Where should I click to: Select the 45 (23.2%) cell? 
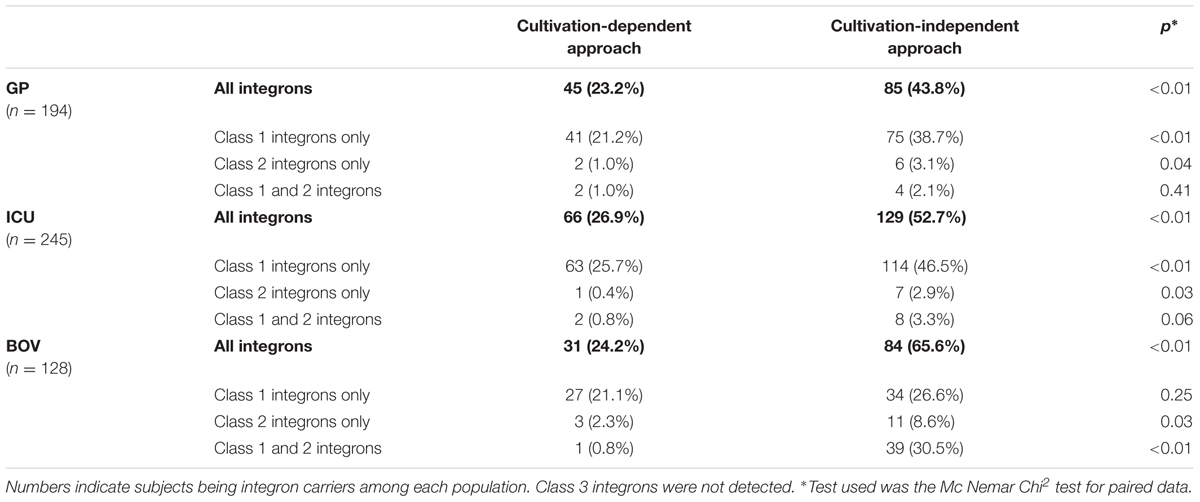(x=588, y=89)
